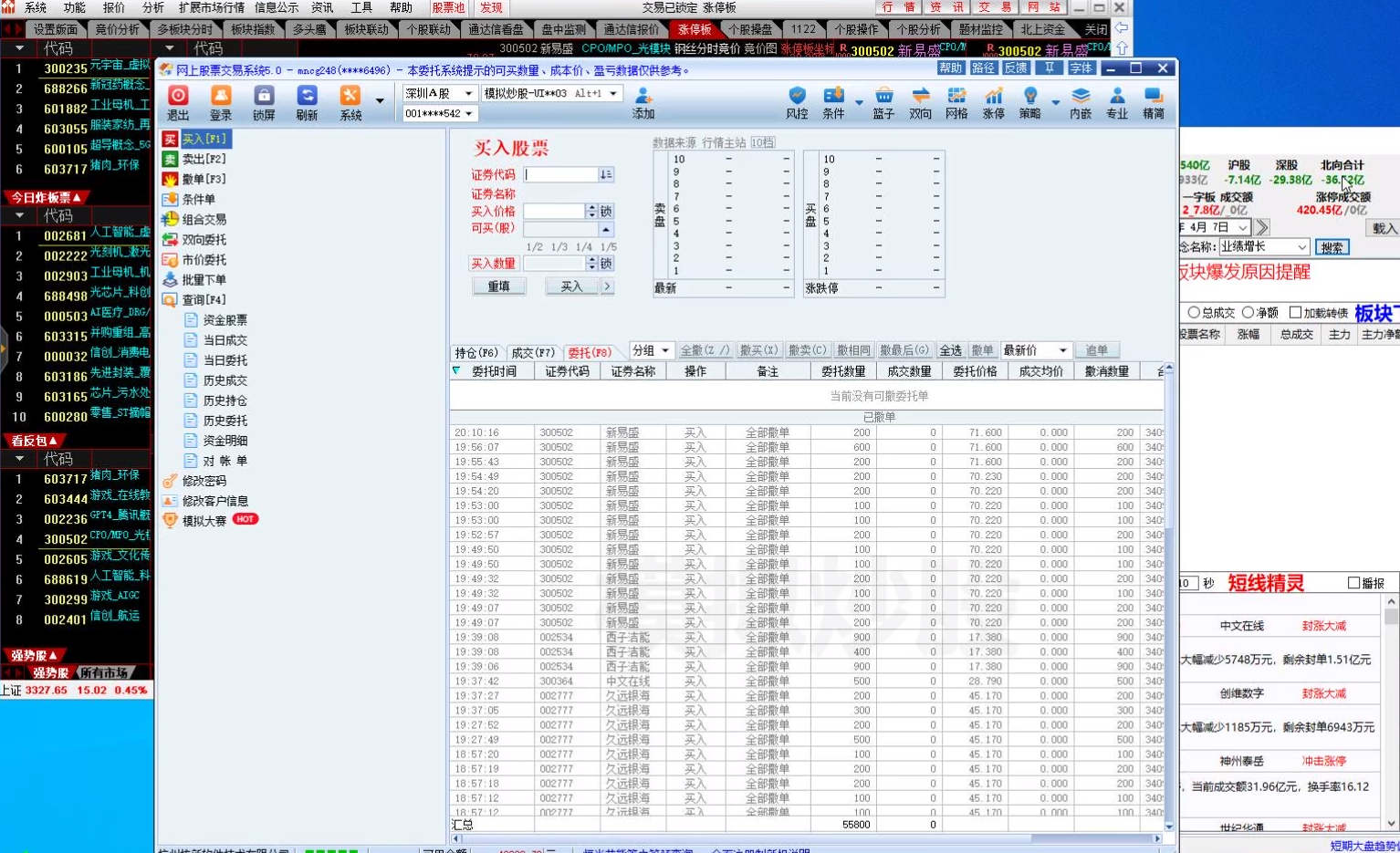Switch to the 持仓(F6) holdings tab

coord(476,352)
